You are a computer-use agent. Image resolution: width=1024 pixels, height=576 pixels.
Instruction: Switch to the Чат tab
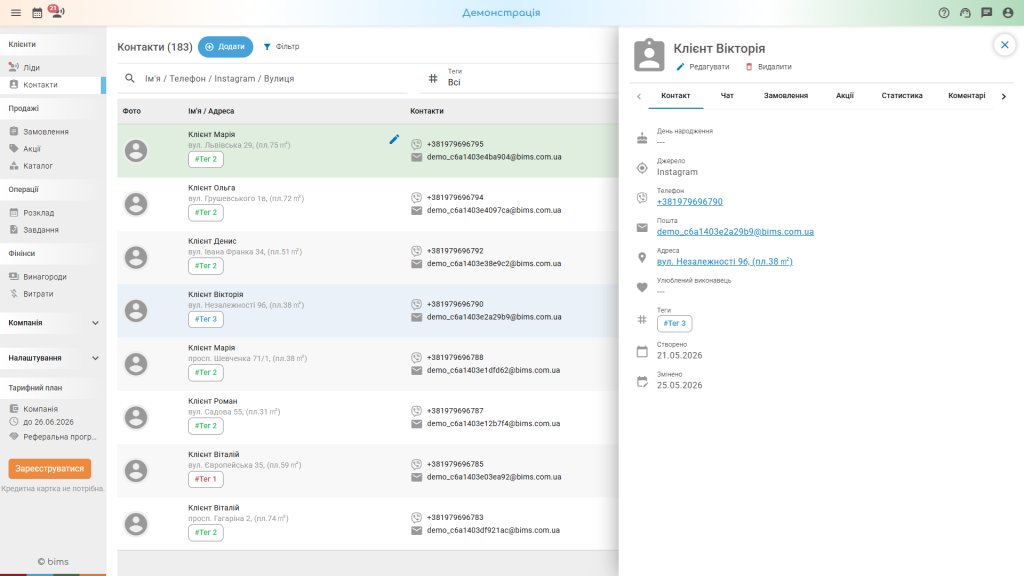coord(727,95)
